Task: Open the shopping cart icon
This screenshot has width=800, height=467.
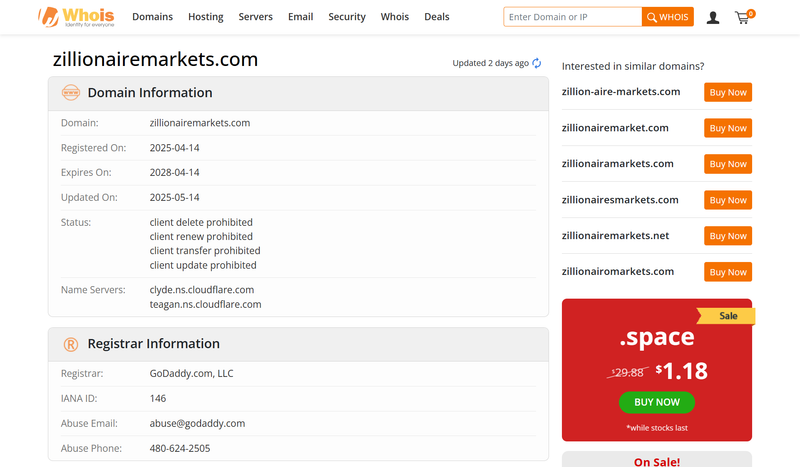Action: [744, 17]
